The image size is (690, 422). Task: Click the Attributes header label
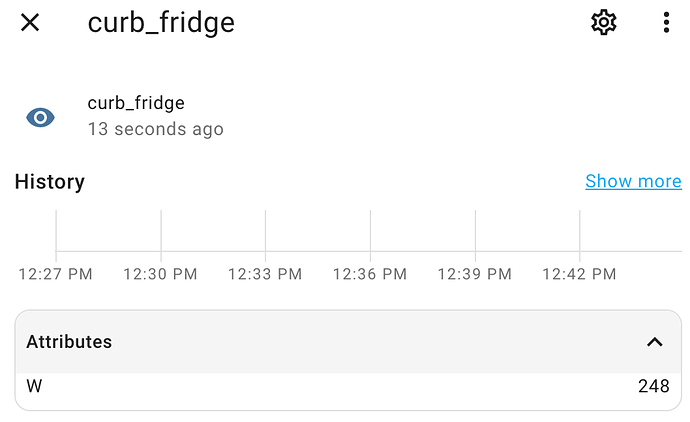click(69, 342)
